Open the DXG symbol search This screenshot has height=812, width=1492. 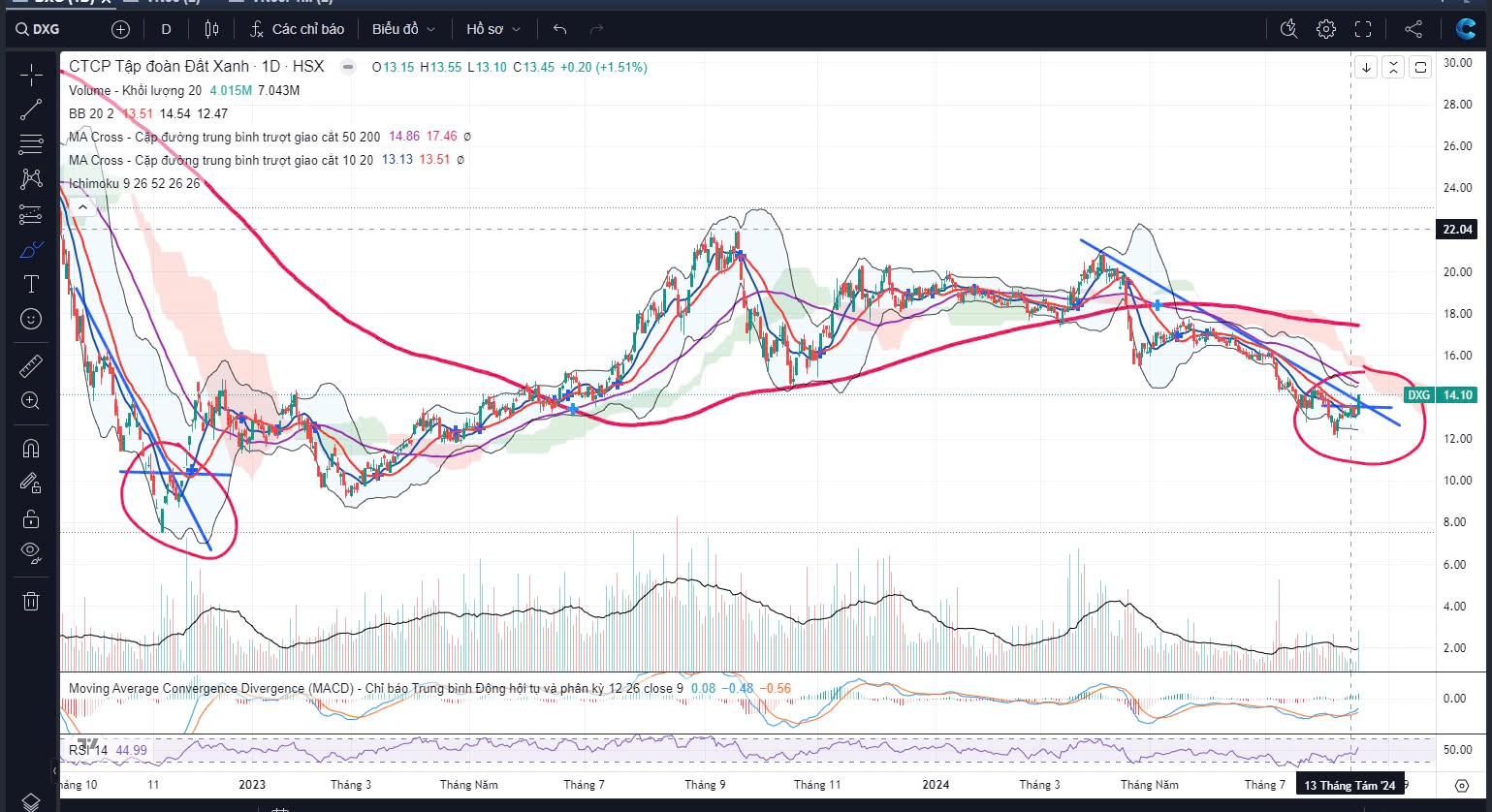click(39, 29)
